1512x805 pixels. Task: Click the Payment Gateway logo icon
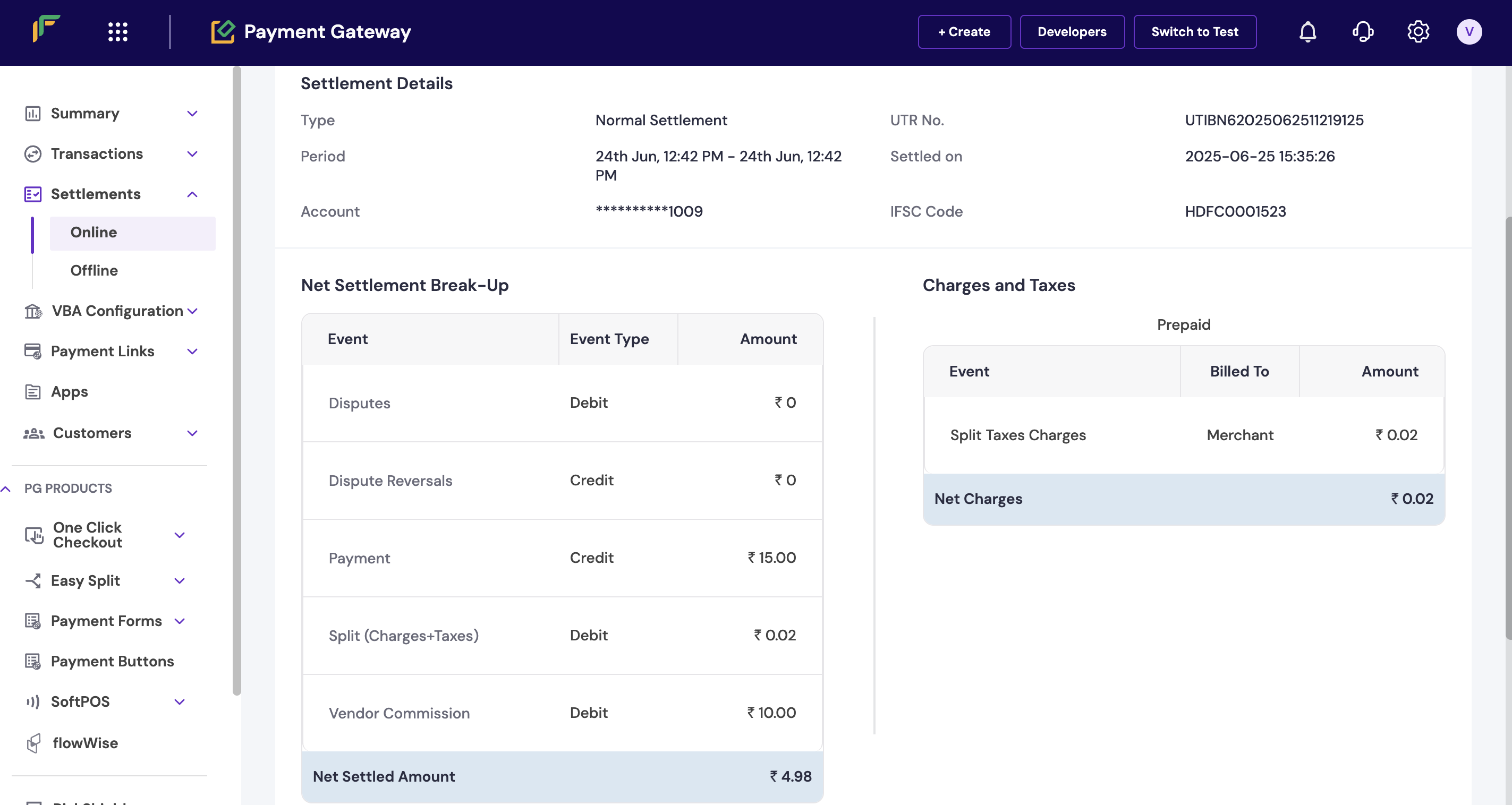pos(223,32)
